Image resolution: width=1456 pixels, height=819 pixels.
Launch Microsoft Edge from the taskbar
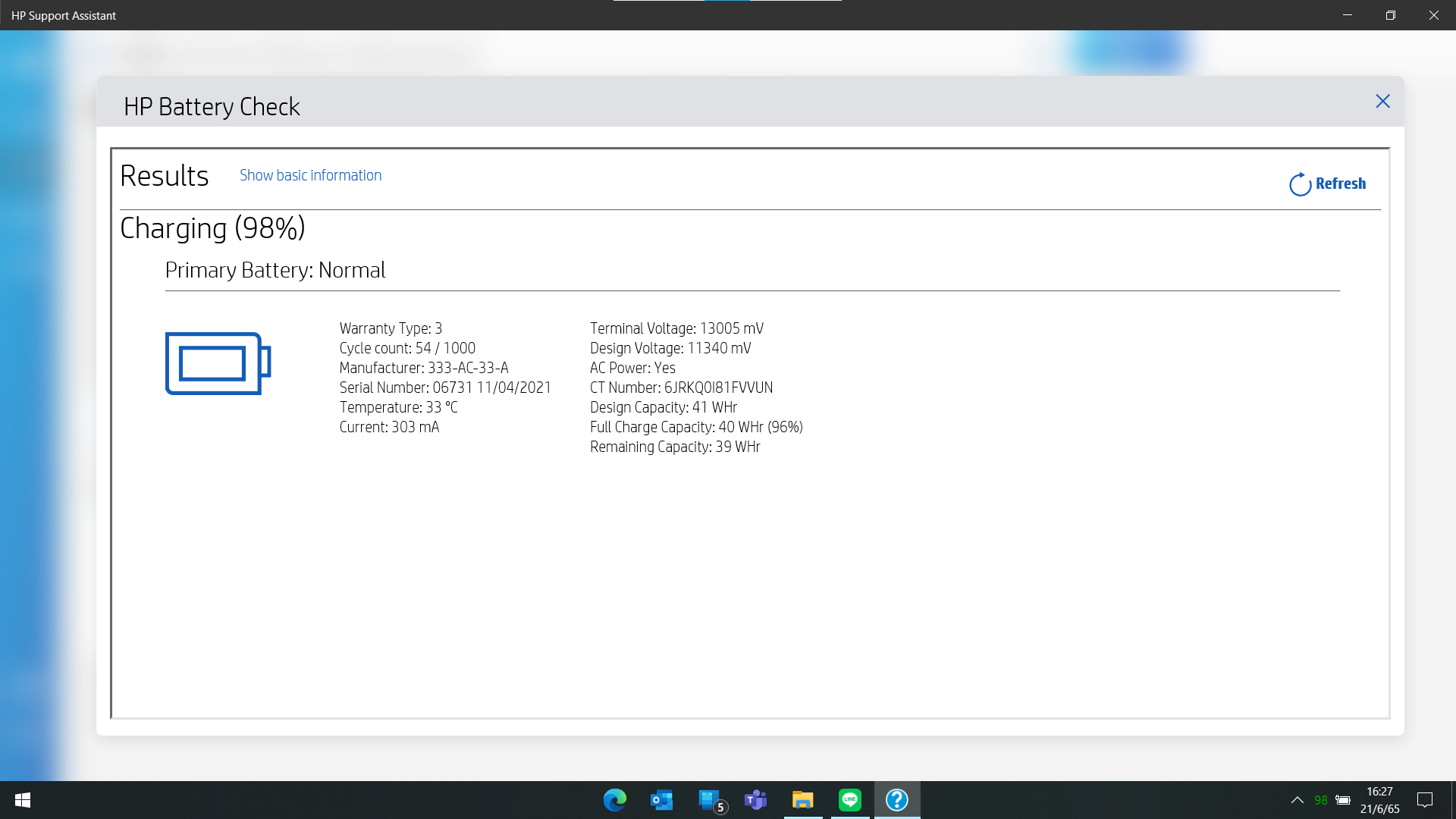tap(614, 800)
